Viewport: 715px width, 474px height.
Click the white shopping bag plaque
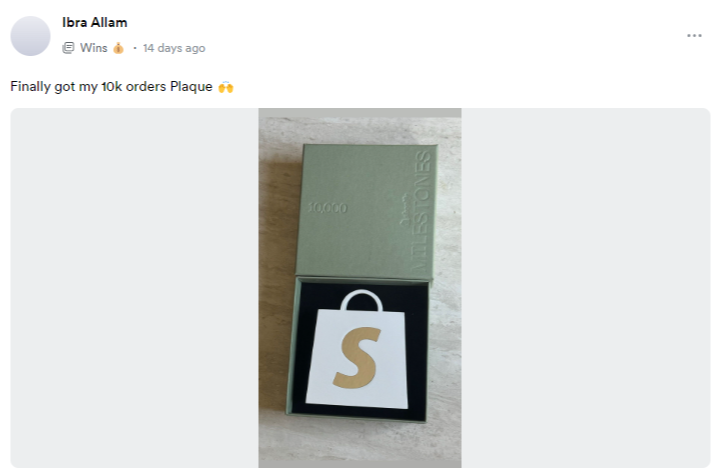357,351
